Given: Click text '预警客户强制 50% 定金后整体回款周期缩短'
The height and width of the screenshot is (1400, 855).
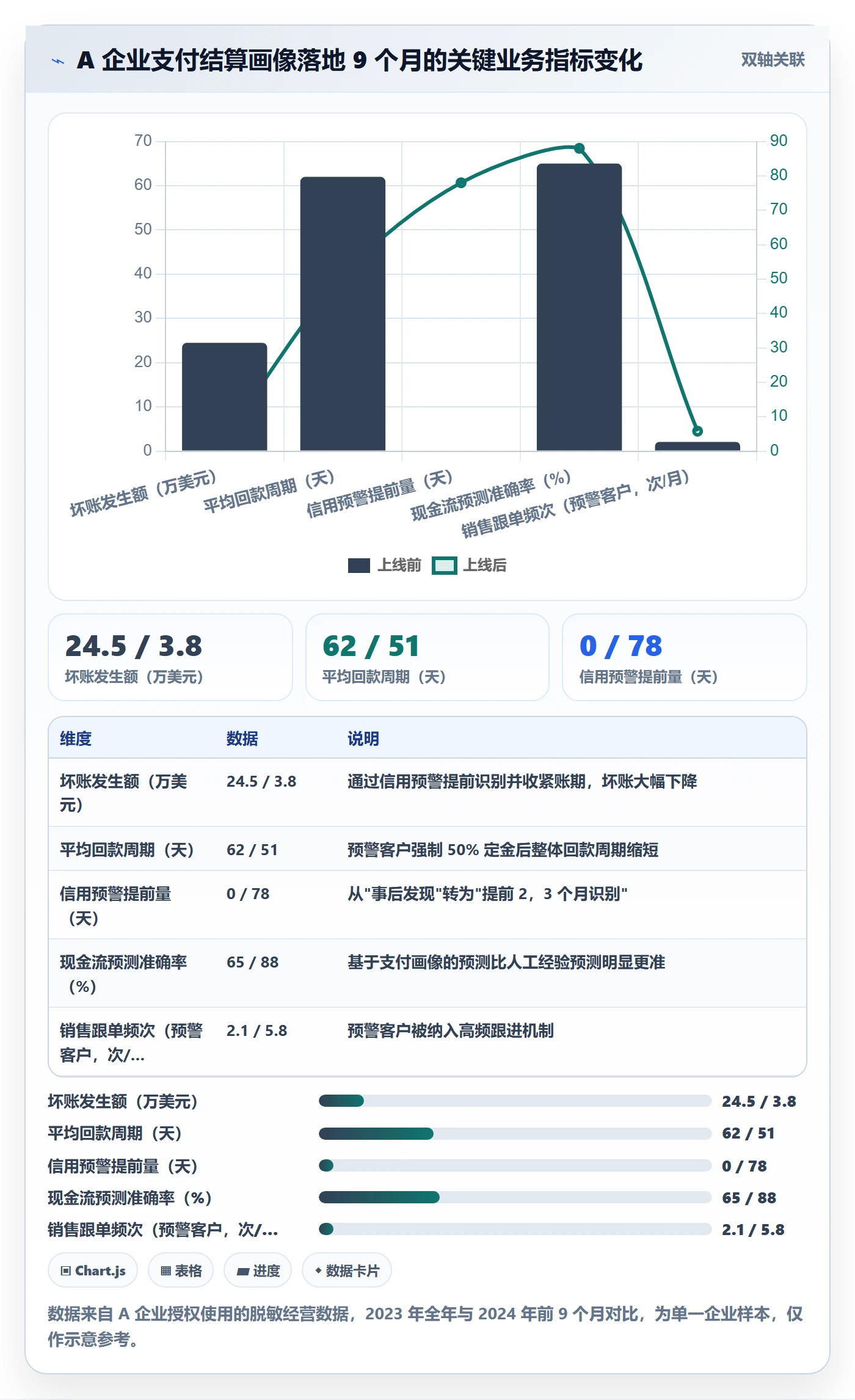Looking at the screenshot, I should pos(503,850).
